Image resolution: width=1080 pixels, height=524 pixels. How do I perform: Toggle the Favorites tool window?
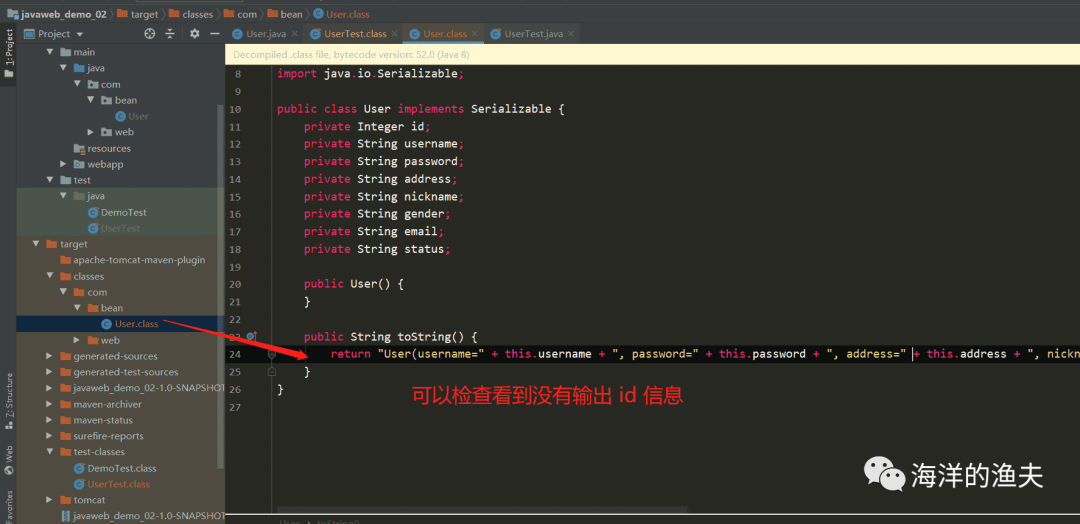tap(8, 506)
